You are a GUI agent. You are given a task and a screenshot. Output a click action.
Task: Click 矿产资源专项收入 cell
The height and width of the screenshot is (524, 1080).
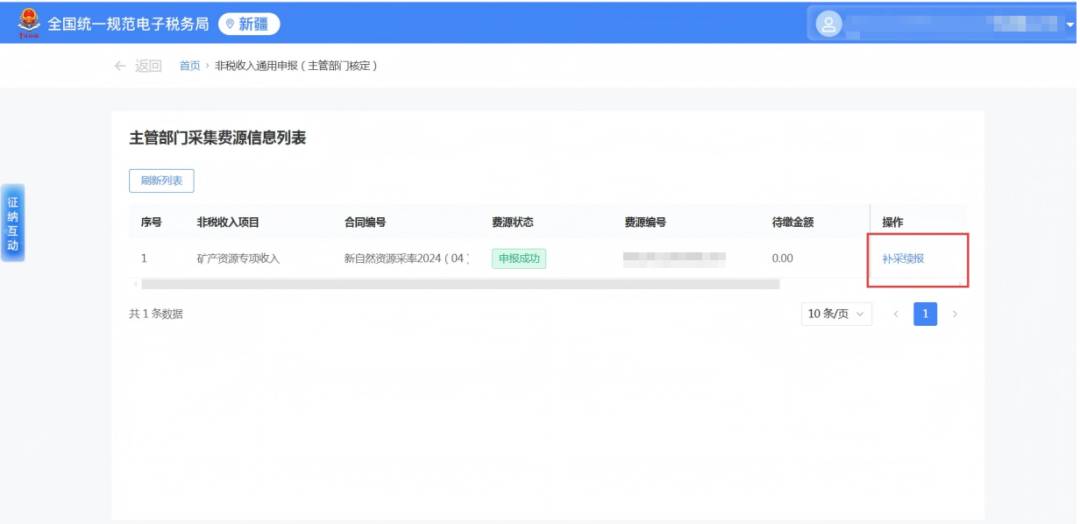point(238,259)
